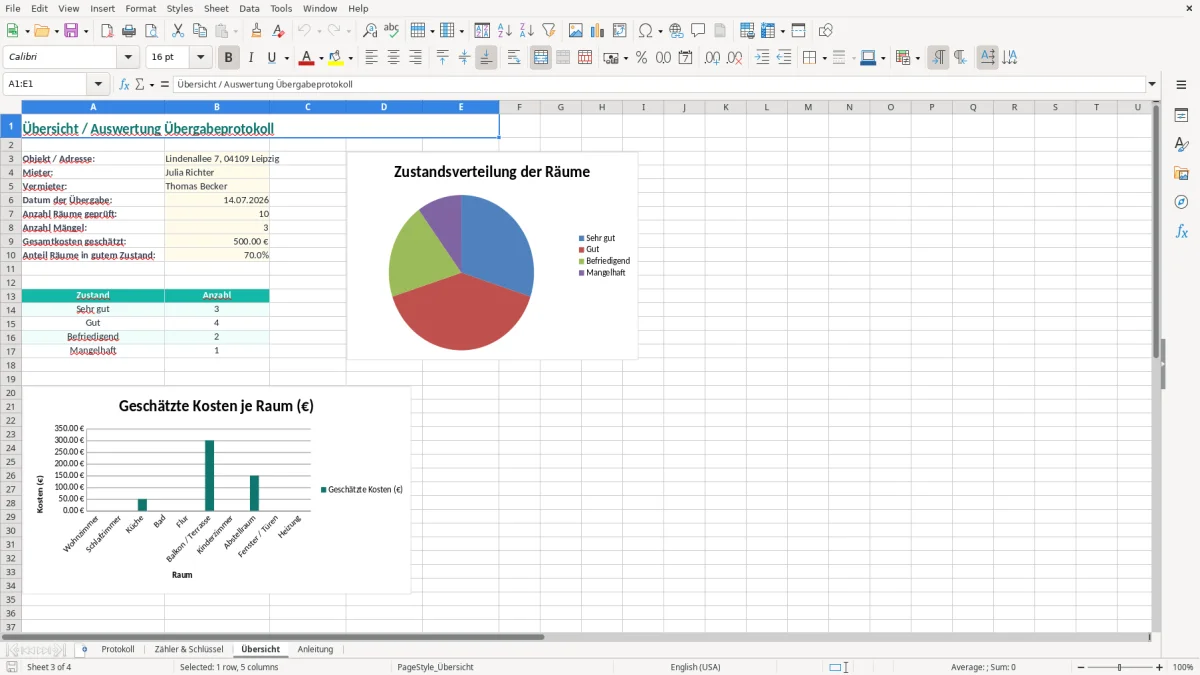Switch to the Protokoll sheet tab
Image resolution: width=1200 pixels, height=675 pixels.
(x=118, y=649)
